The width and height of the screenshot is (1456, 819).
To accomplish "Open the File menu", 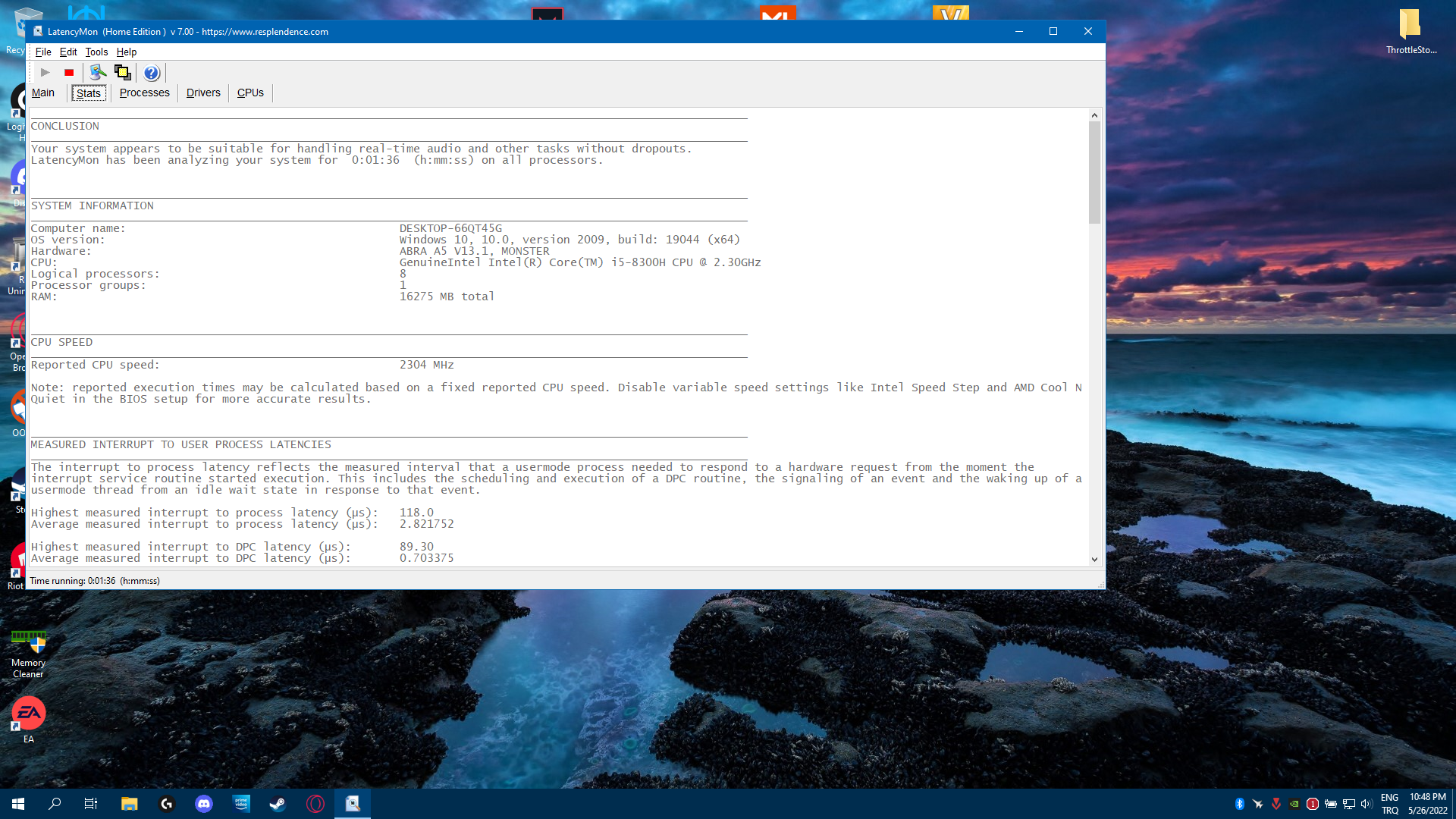I will [43, 52].
